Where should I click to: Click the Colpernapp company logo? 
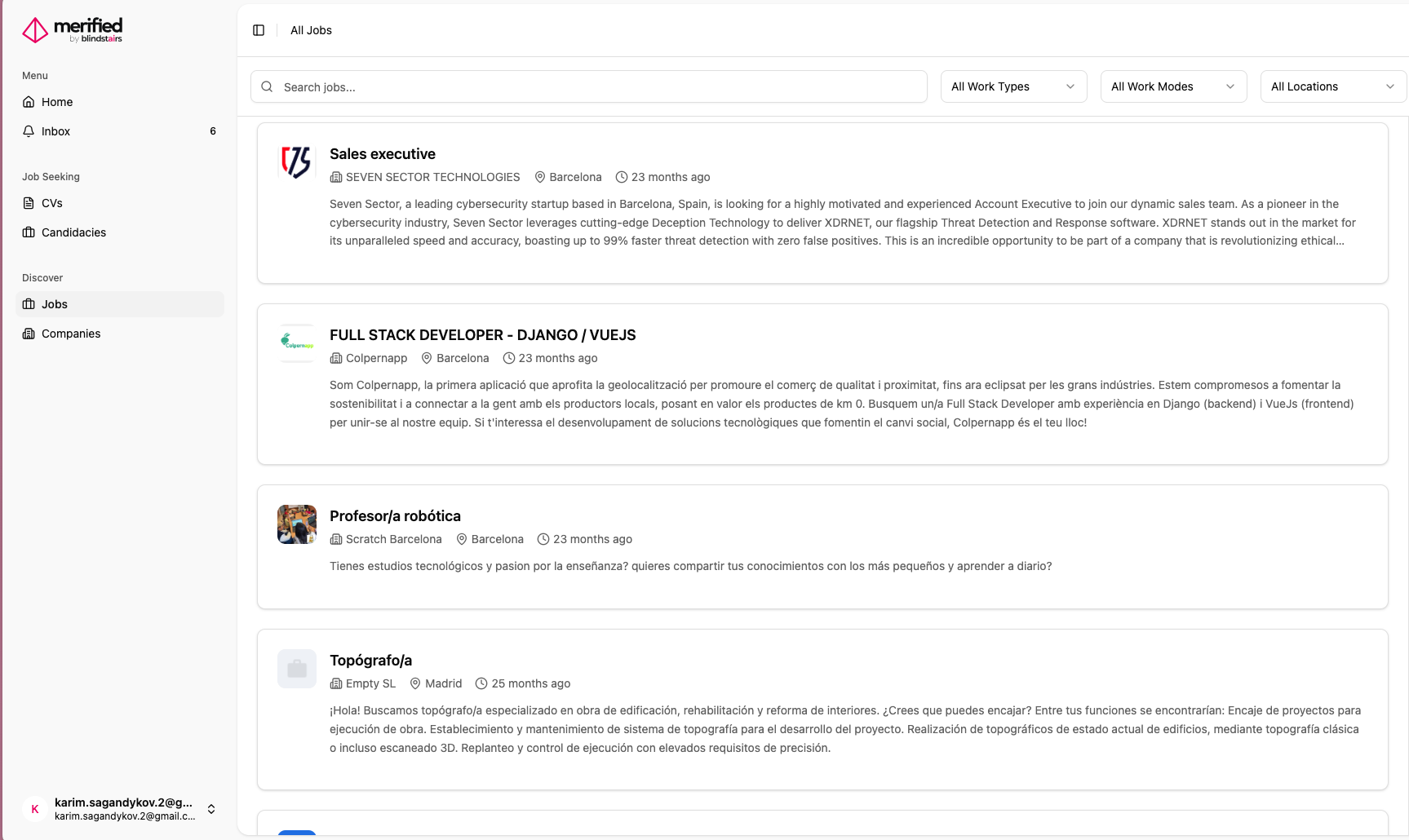[296, 343]
